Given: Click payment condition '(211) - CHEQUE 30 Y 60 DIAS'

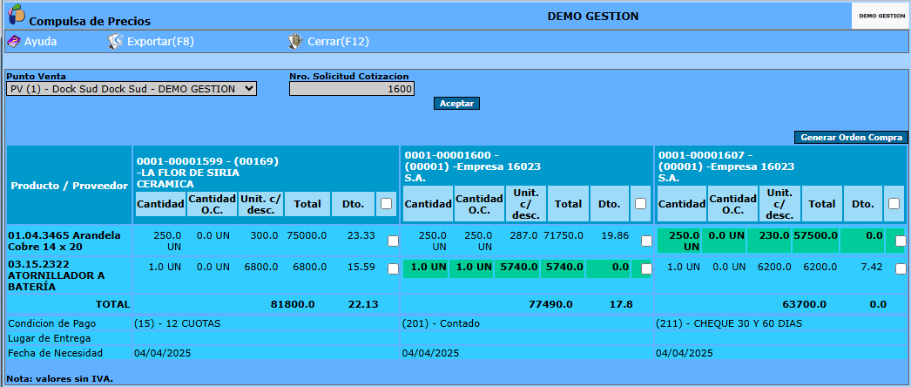Looking at the screenshot, I should 729,324.
